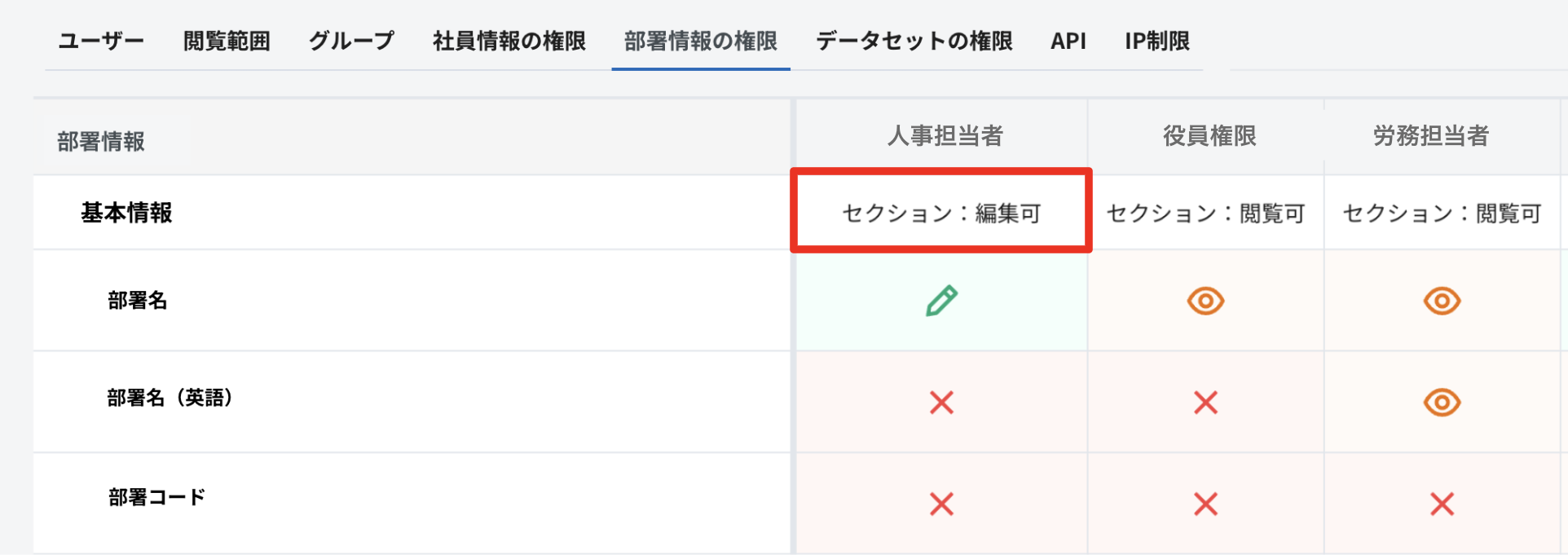Click the 労務担当者 eye icon for 部署名
The width and height of the screenshot is (1568, 559).
[x=1442, y=301]
